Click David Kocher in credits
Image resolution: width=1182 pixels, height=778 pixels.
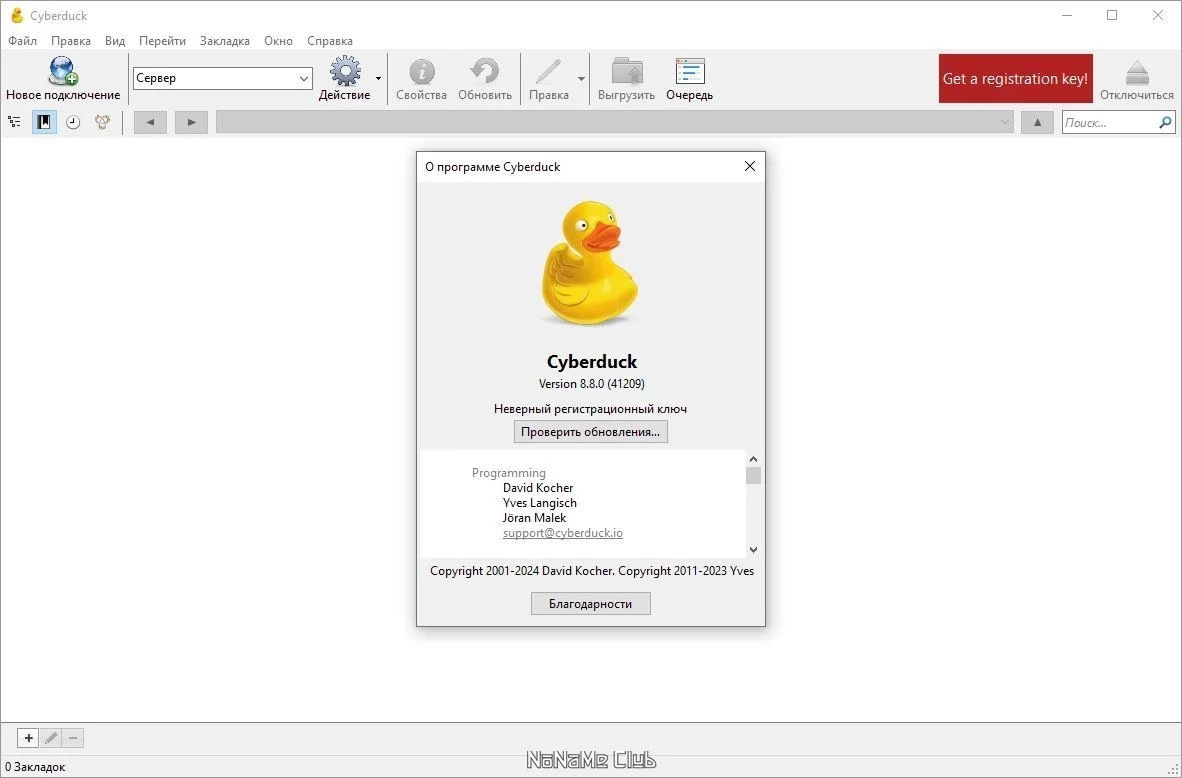coord(538,488)
